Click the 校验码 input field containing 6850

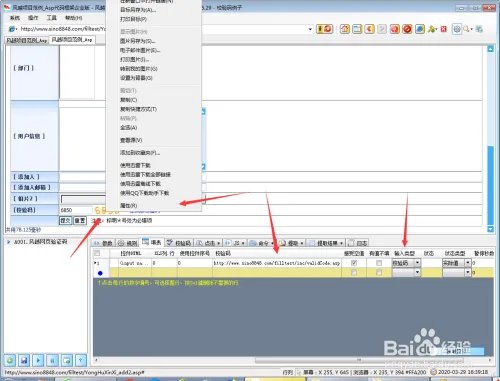[x=76, y=210]
